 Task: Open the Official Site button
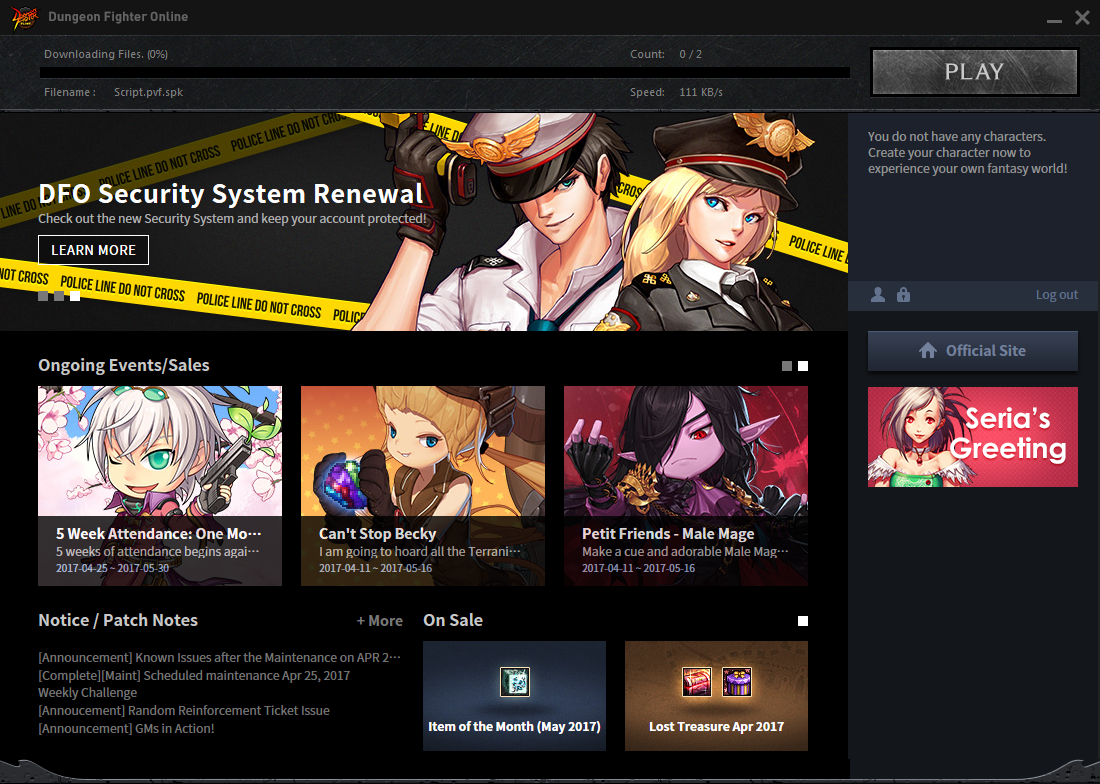click(972, 351)
